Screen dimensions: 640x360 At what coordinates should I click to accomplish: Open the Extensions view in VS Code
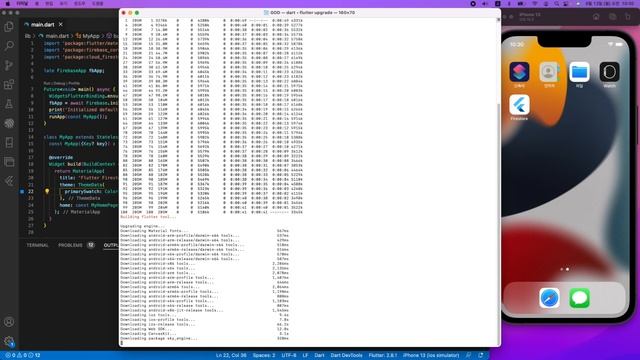coord(9,84)
